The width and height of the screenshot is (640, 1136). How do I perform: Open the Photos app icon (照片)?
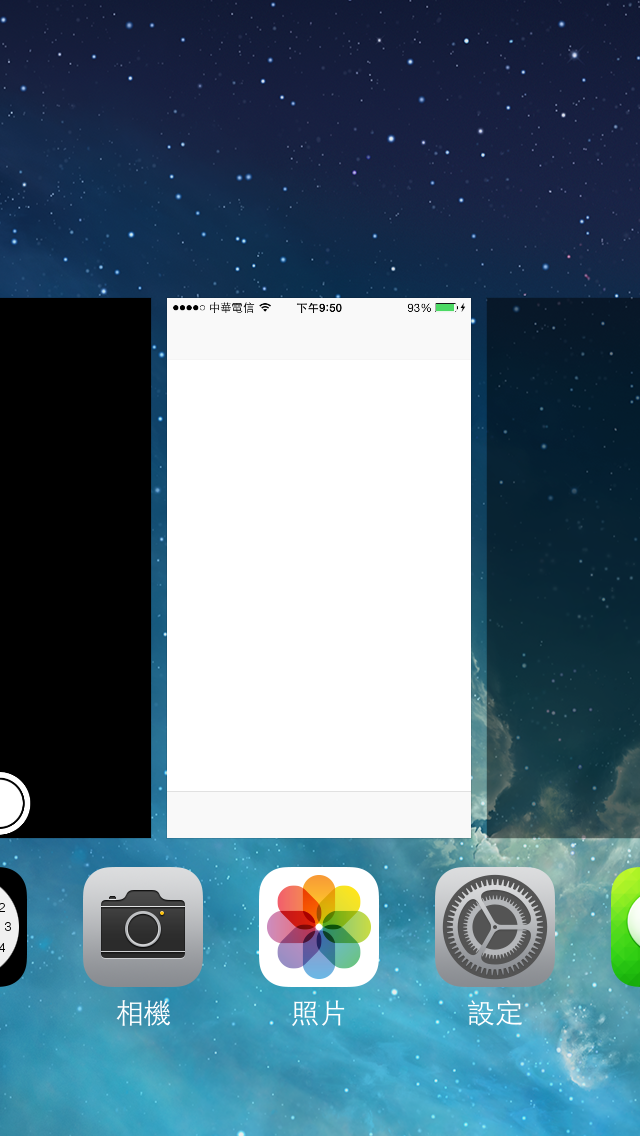point(319,927)
